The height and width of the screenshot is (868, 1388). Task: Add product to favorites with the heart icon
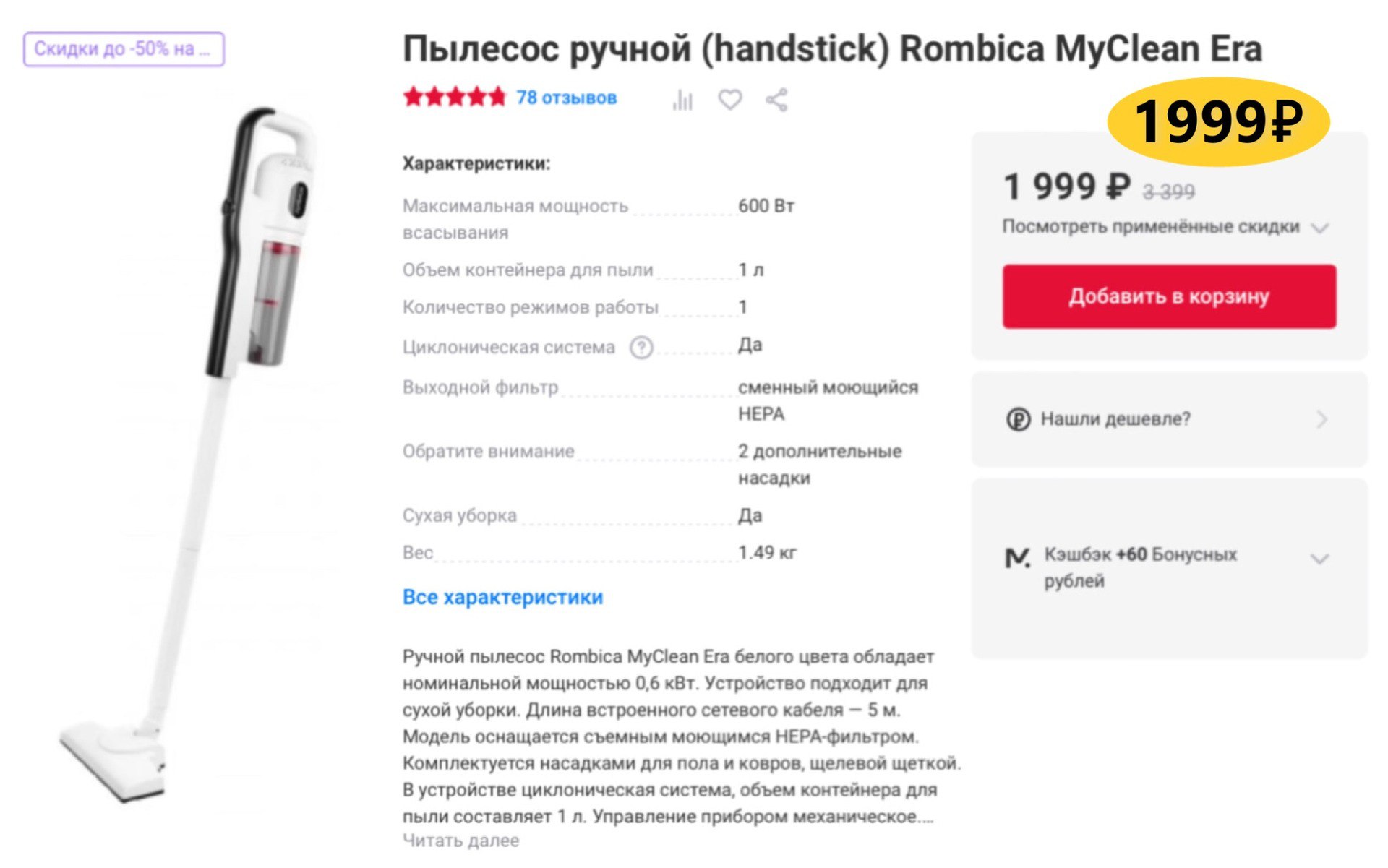click(x=729, y=100)
